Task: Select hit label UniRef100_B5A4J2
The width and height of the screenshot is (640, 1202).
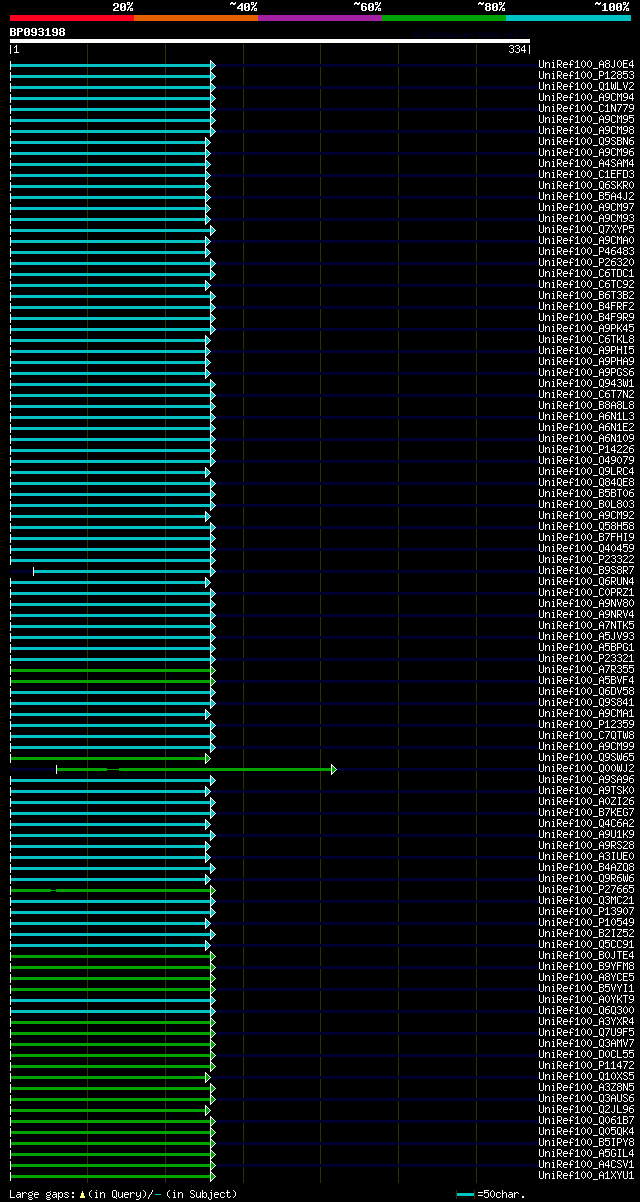Action: coord(586,196)
